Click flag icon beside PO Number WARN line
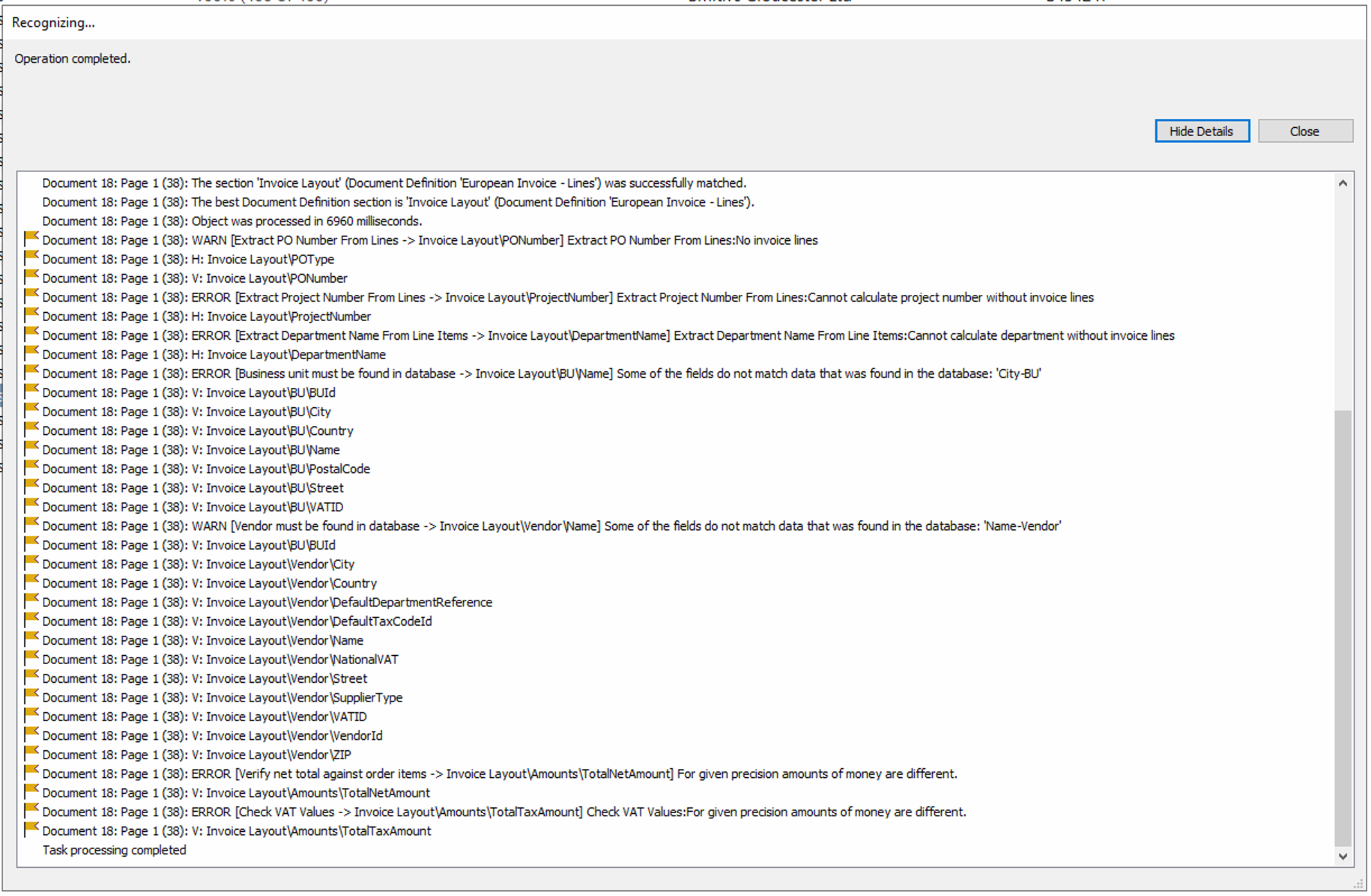This screenshot has height=896, width=1371. pos(31,240)
